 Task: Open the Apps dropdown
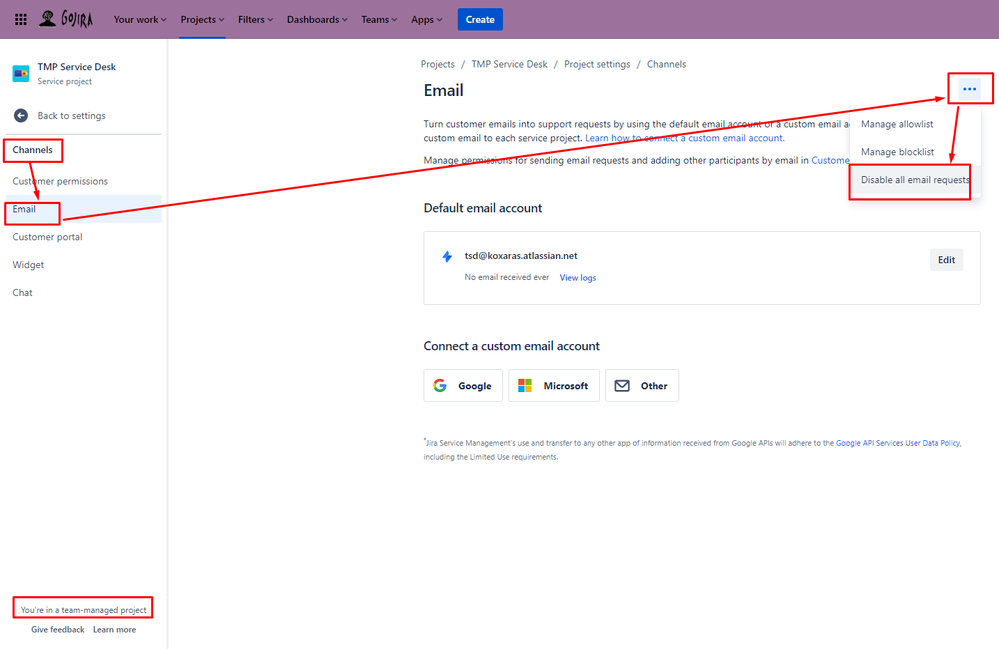coord(426,19)
